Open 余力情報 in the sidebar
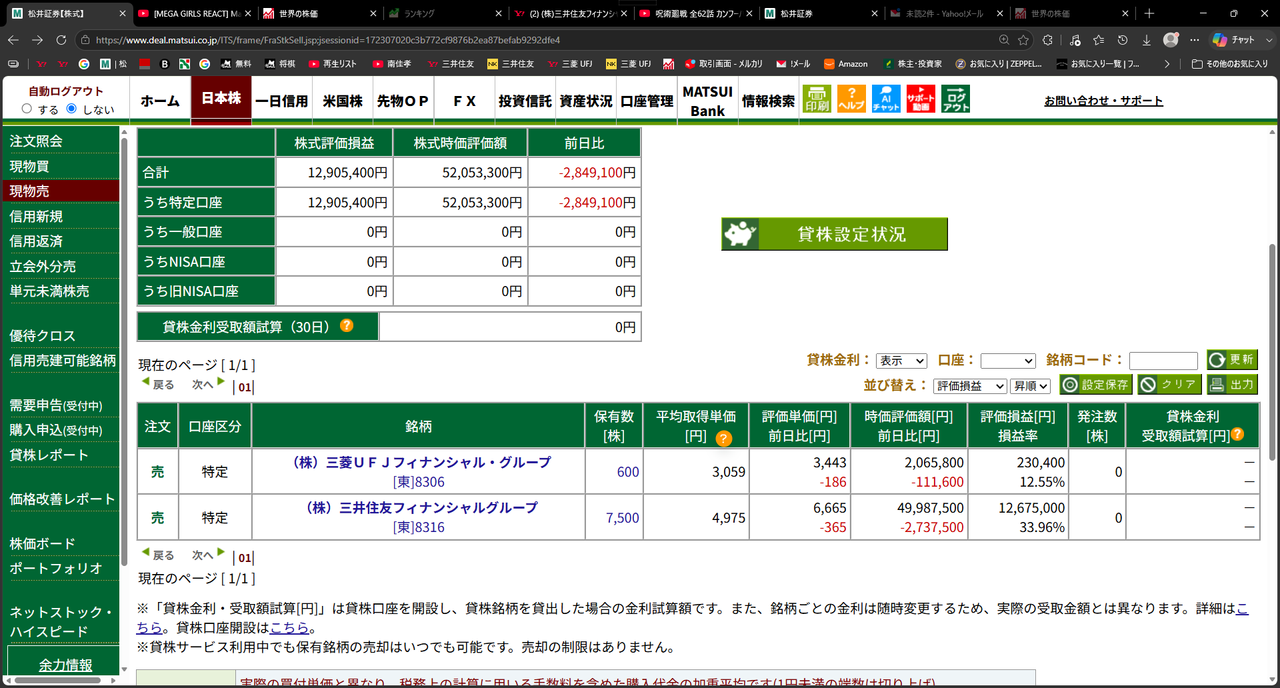1280x688 pixels. [x=66, y=665]
